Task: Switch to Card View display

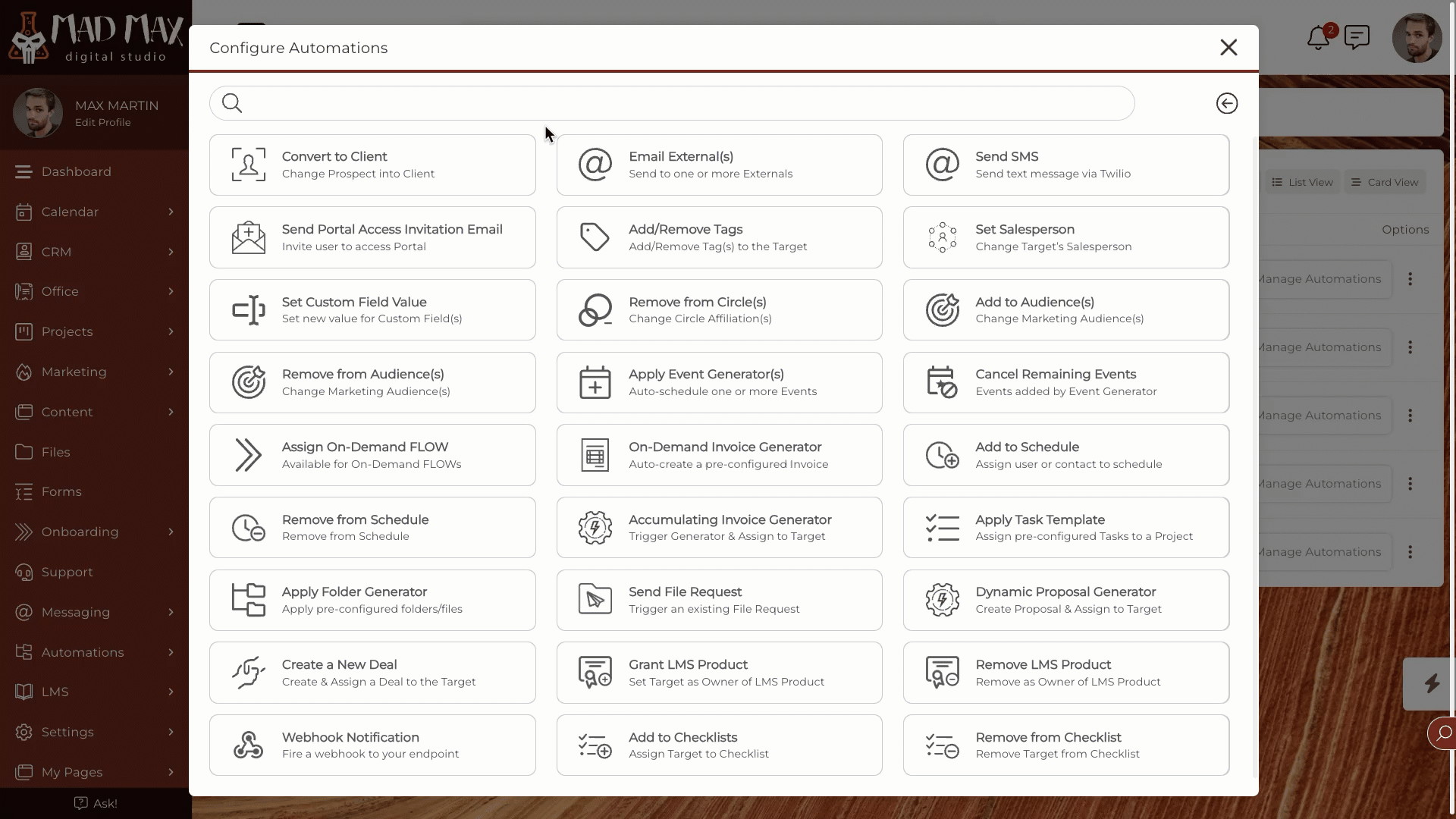Action: coord(1385,182)
